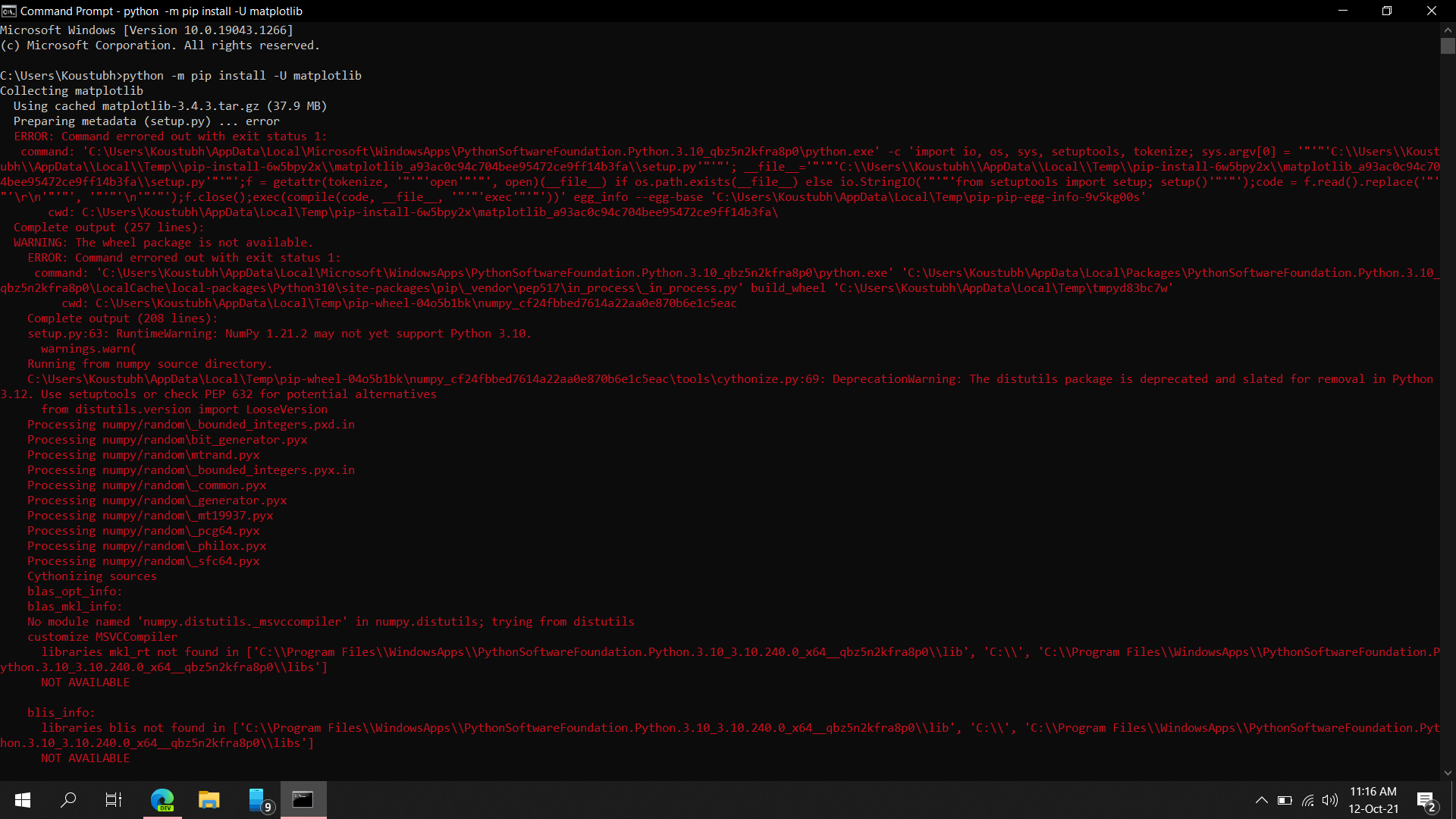The image size is (1456, 819).
Task: Click the Command Prompt title bar icon
Action: coord(9,11)
